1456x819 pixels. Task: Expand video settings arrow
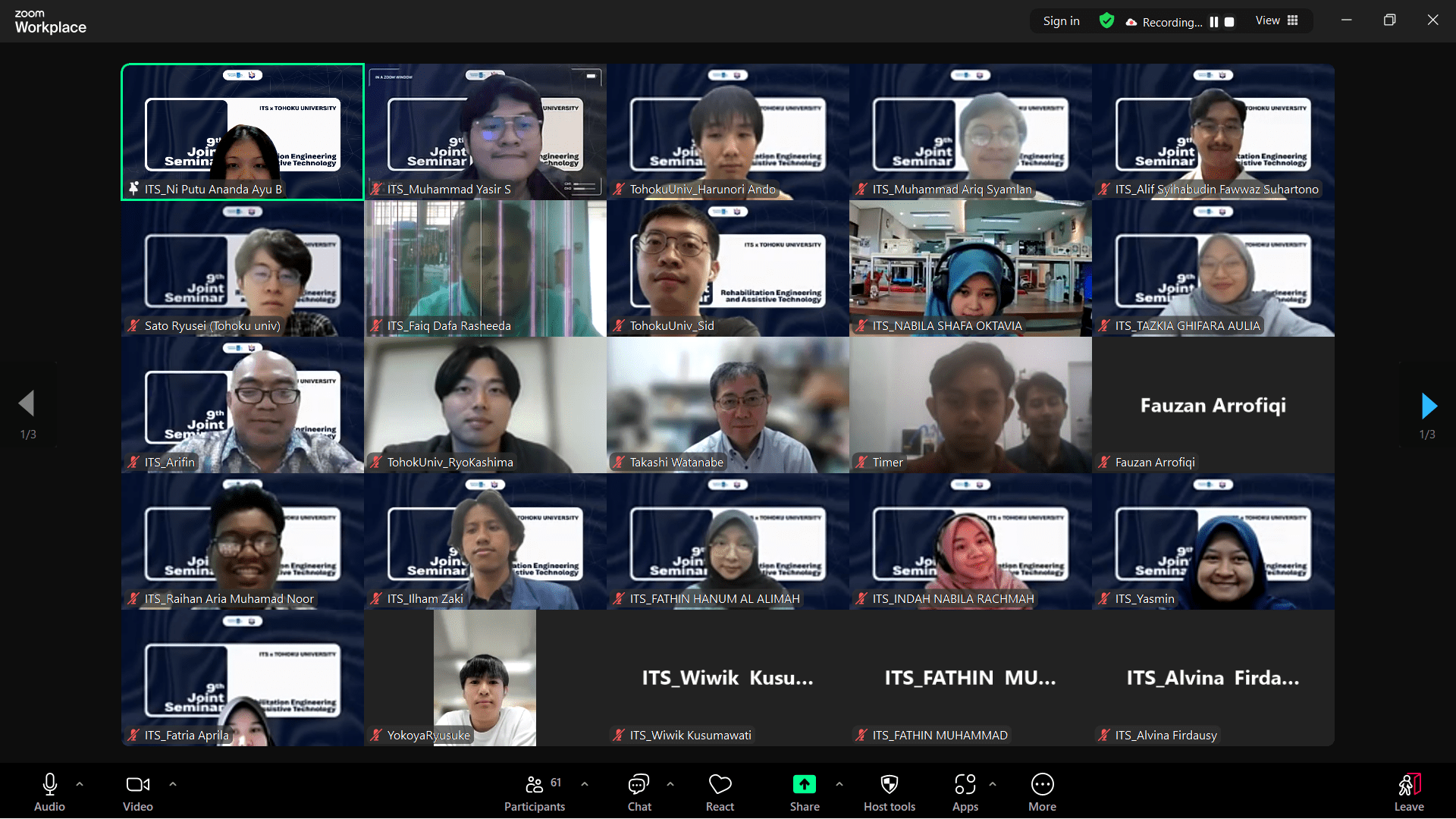click(173, 784)
